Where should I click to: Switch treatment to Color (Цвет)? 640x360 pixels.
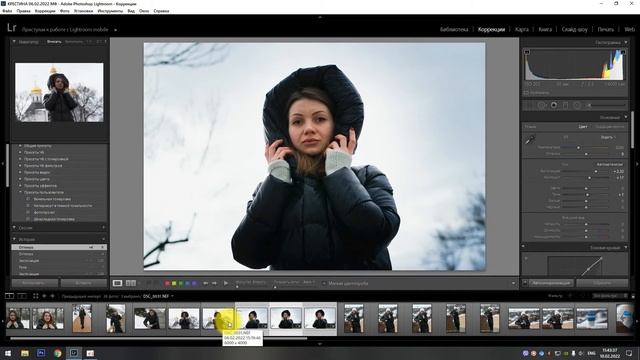click(x=583, y=127)
